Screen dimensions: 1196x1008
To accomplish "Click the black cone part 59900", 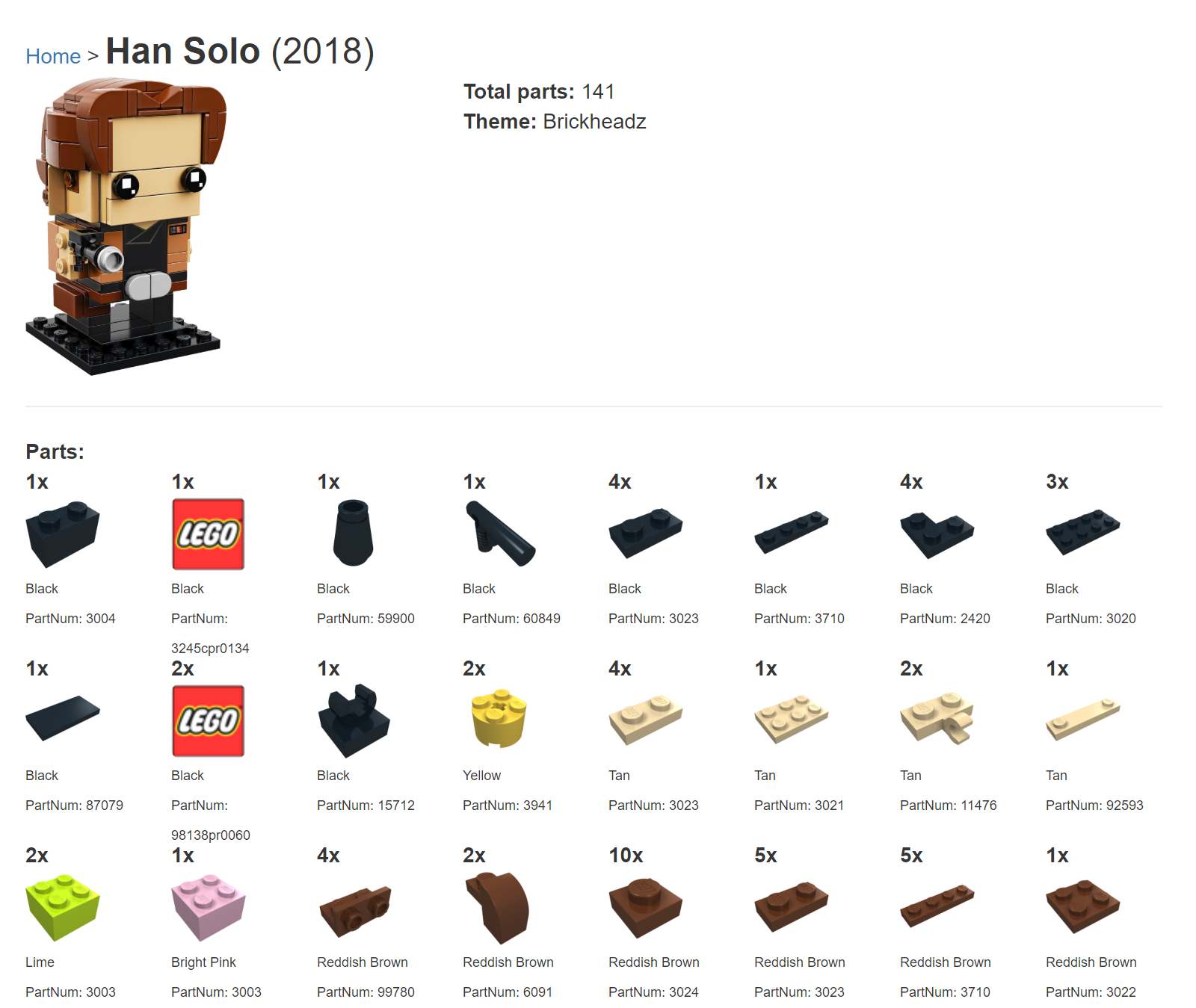I will click(354, 534).
